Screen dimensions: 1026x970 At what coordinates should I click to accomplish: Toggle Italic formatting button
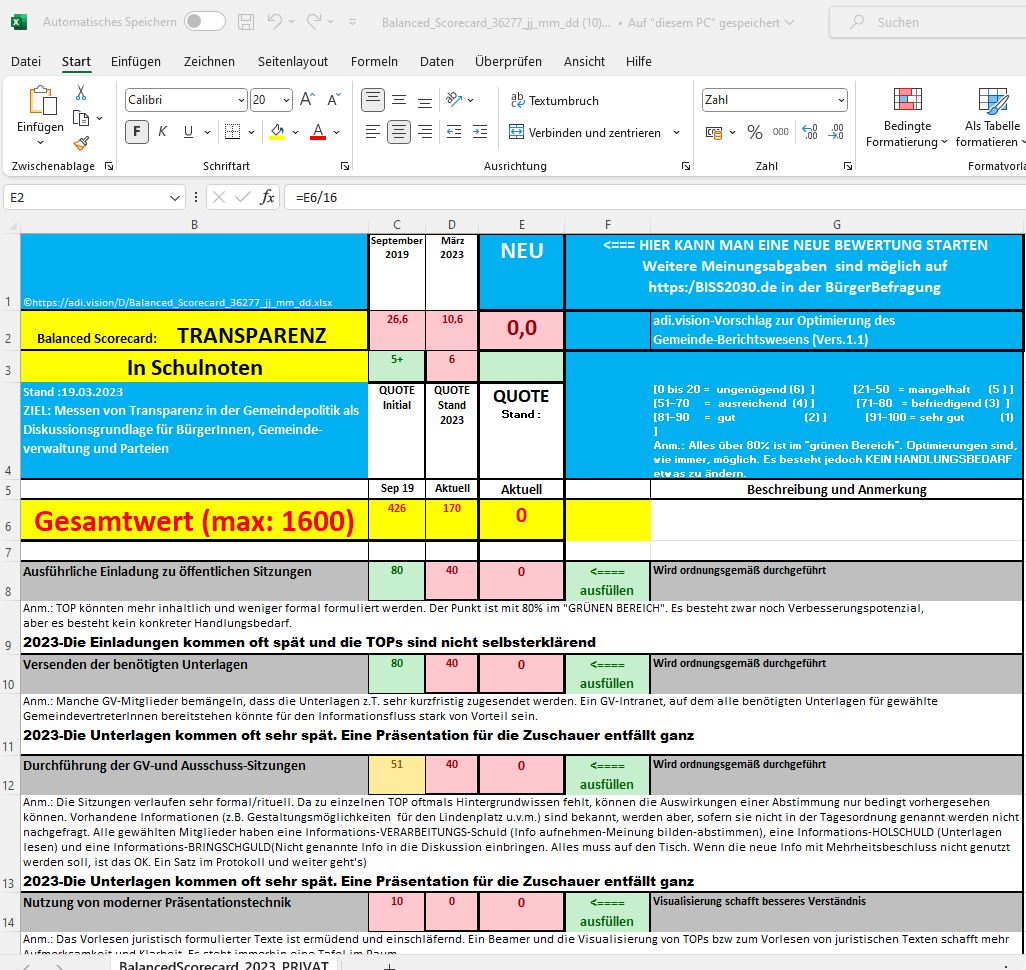point(161,132)
